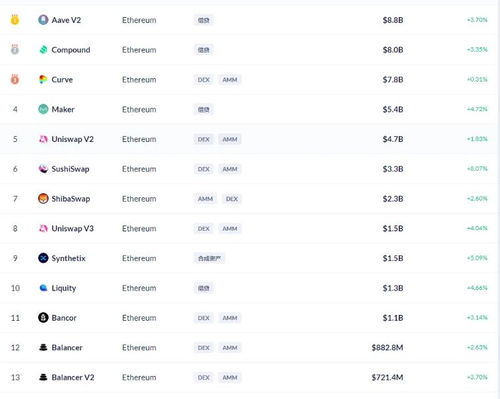Click the Synthetix category tag
The height and width of the screenshot is (399, 500).
(x=209, y=258)
